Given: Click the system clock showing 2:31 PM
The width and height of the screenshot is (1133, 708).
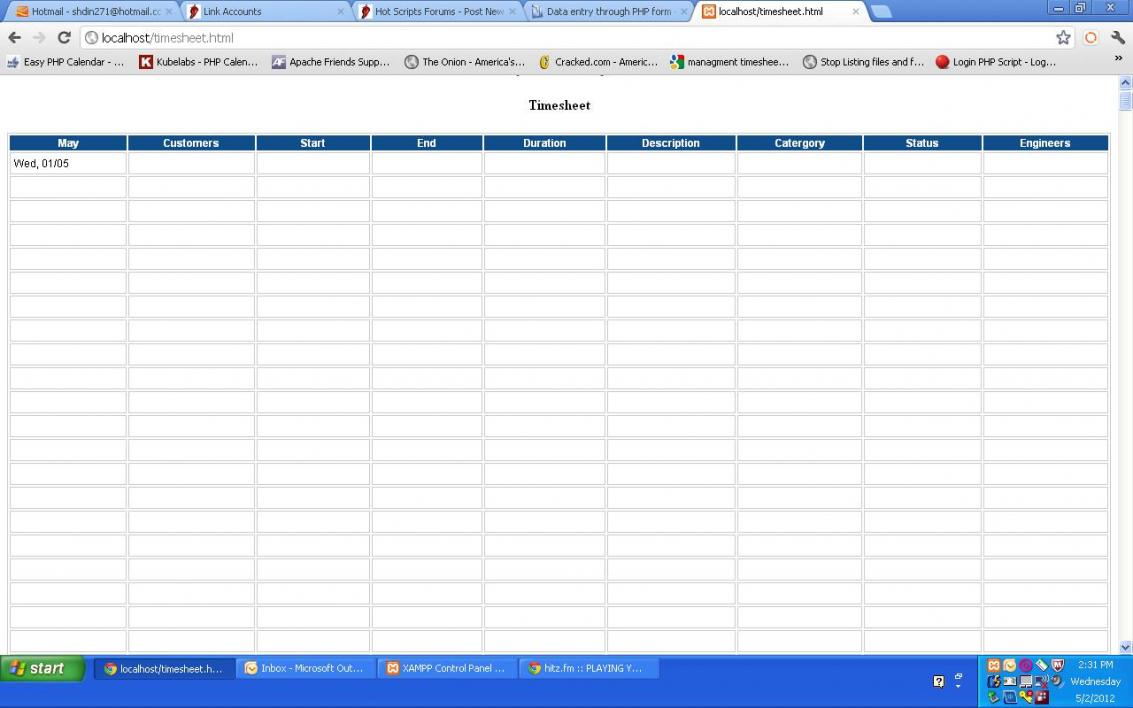Looking at the screenshot, I should point(1095,665).
